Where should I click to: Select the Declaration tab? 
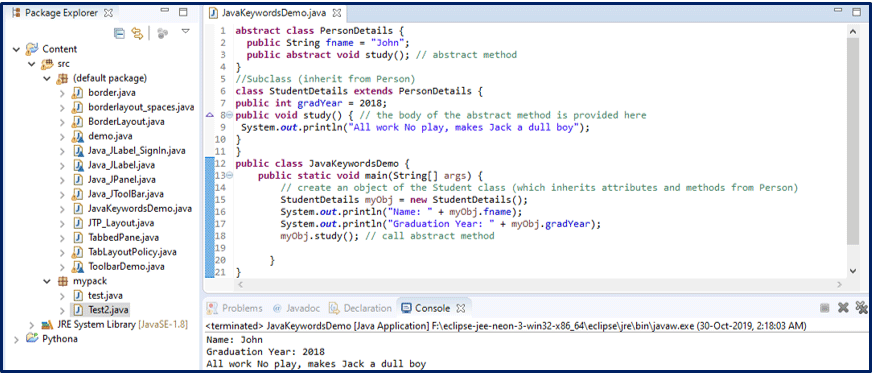pos(360,308)
